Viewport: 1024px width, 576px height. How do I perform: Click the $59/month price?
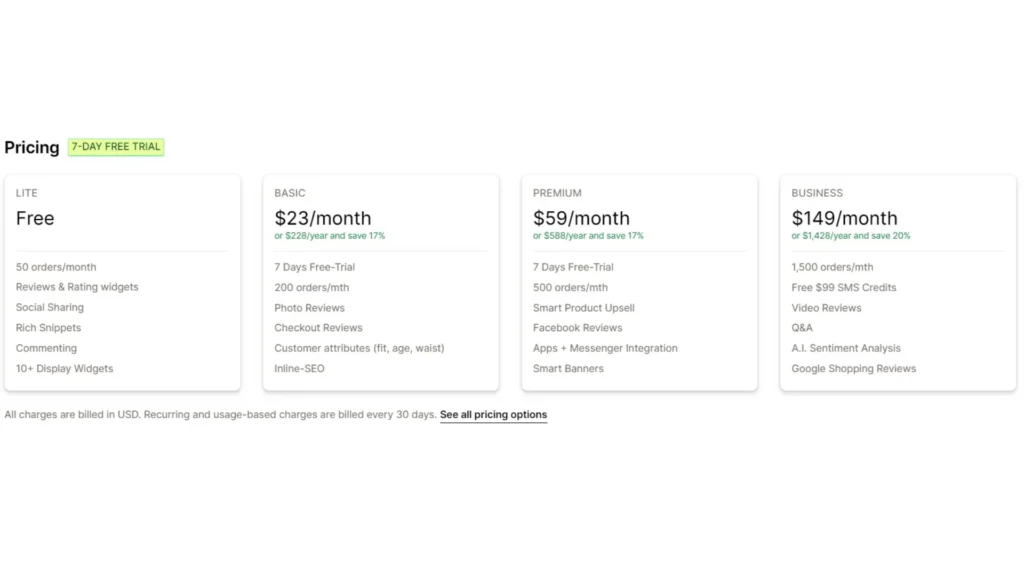click(581, 219)
